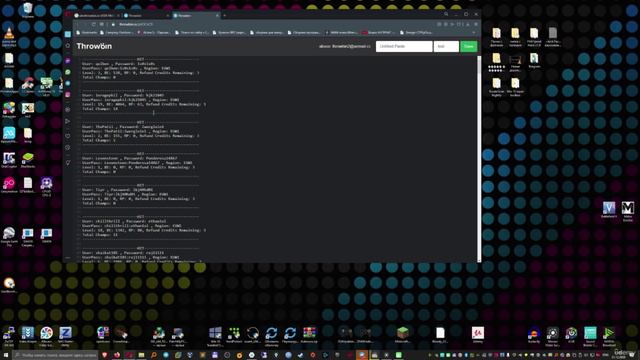Select the purple V desktop icon
The width and height of the screenshot is (640, 360).
click(x=609, y=209)
